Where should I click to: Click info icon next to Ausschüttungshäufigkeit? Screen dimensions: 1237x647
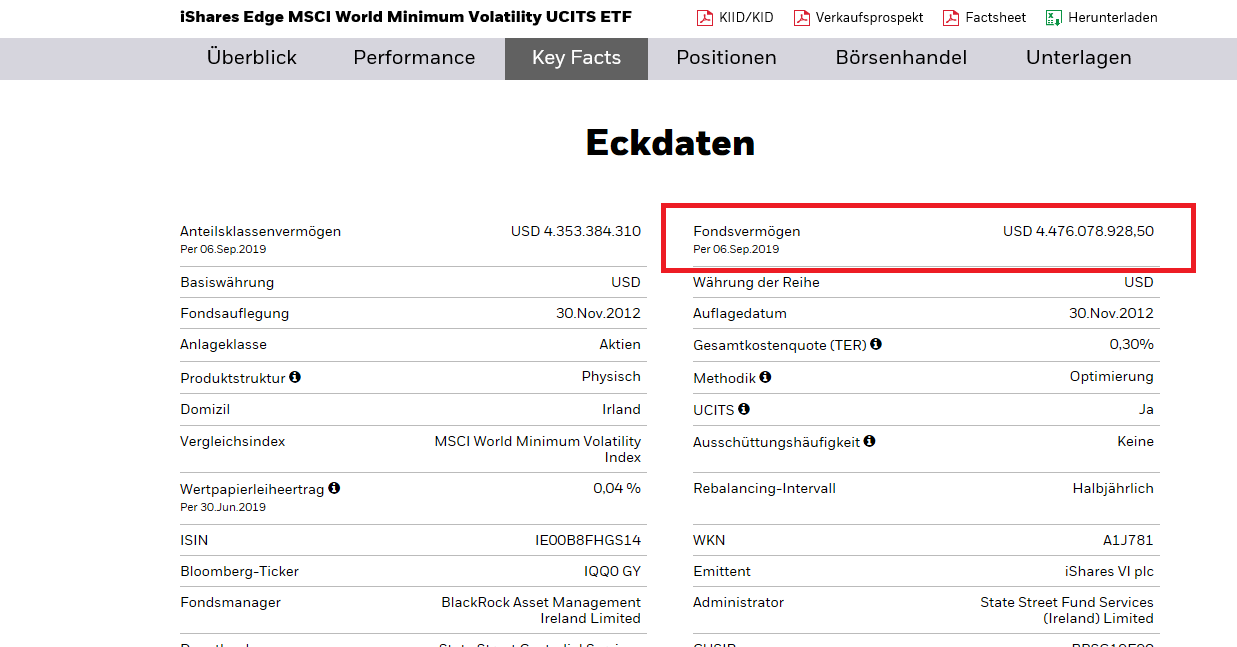coord(870,441)
